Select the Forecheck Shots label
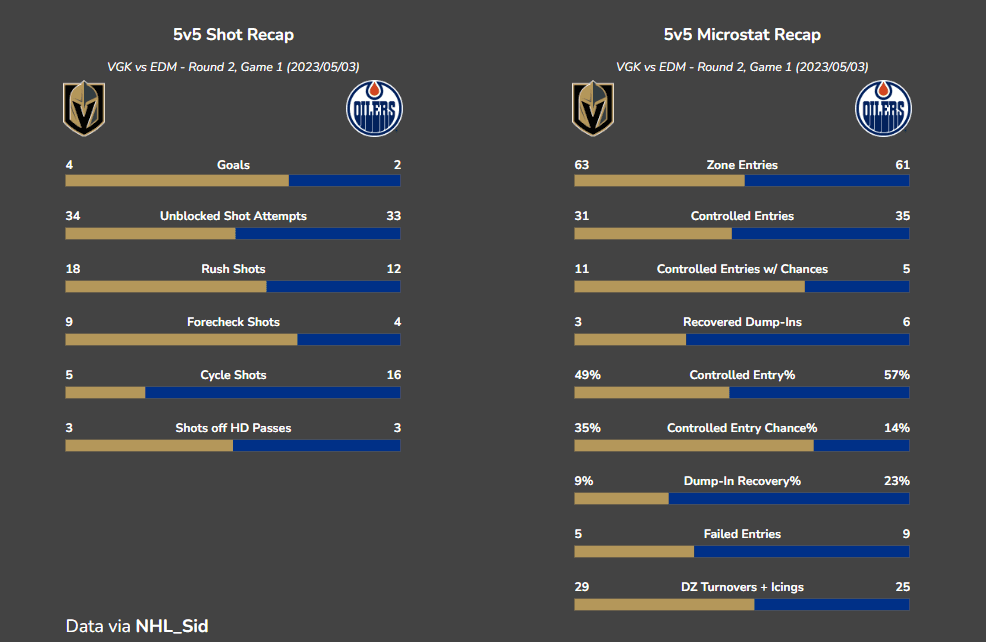The width and height of the screenshot is (986, 642). (x=233, y=322)
